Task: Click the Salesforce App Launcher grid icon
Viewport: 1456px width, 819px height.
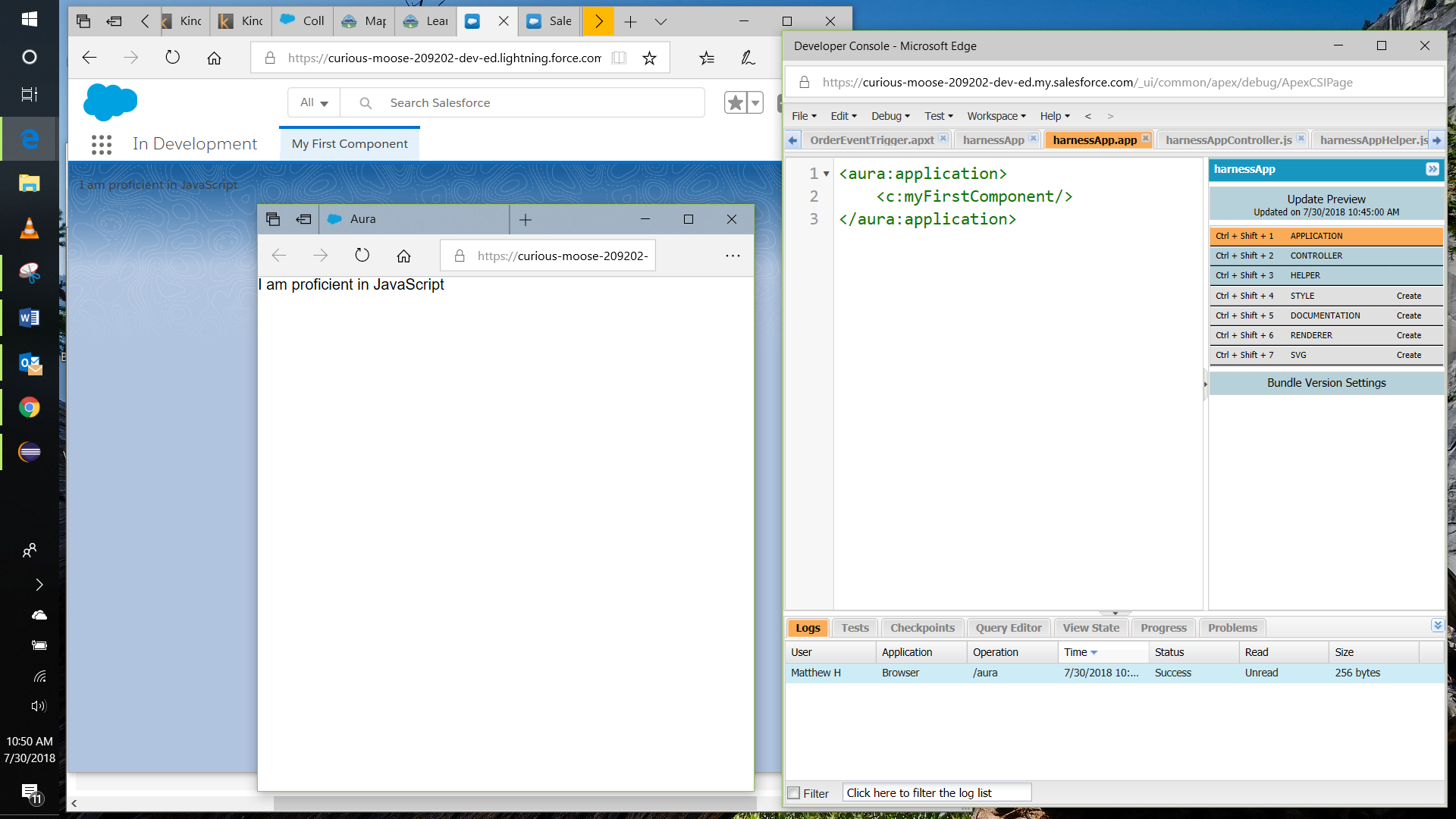Action: [x=102, y=144]
